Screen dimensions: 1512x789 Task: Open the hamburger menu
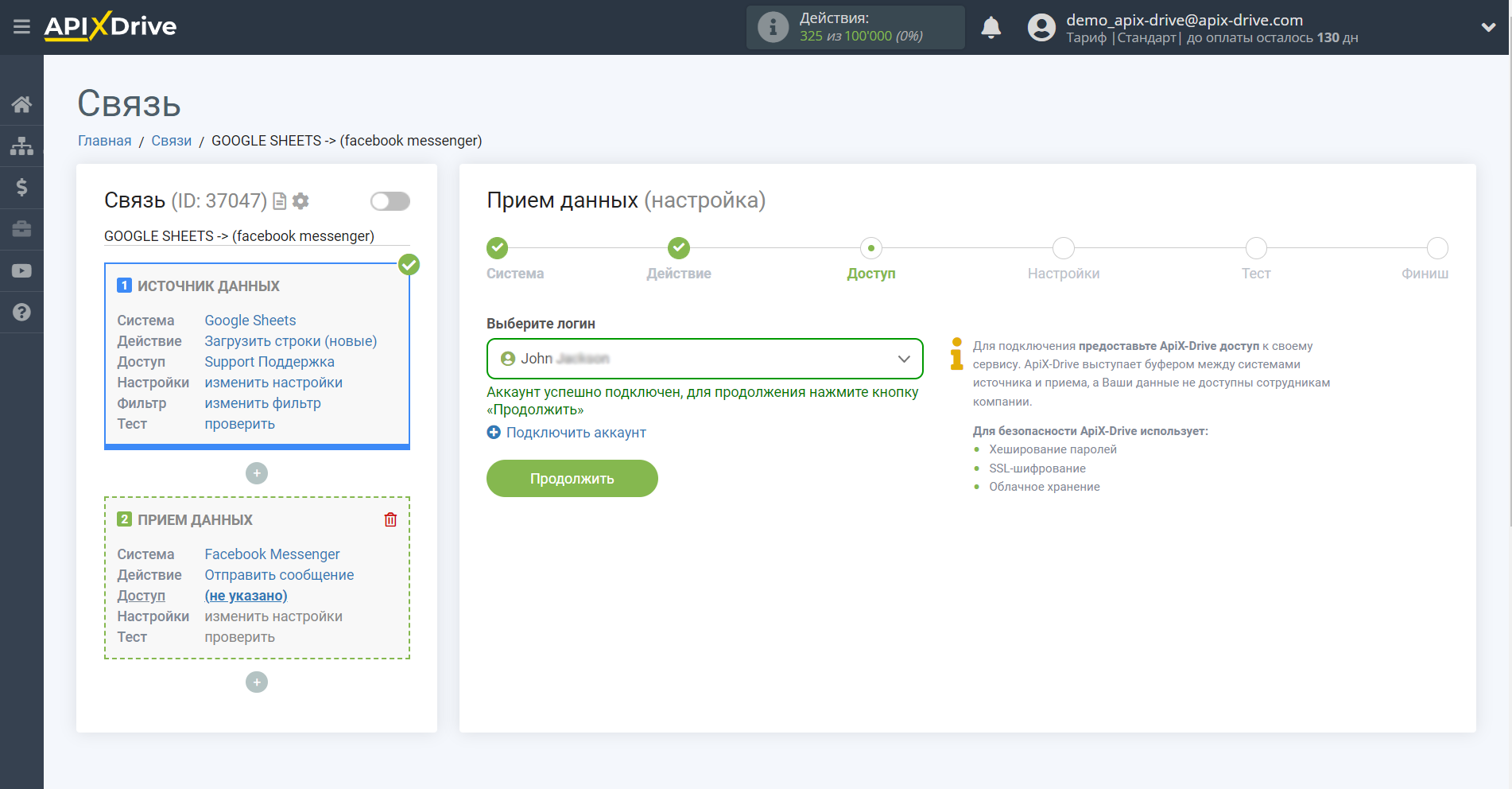(21, 27)
